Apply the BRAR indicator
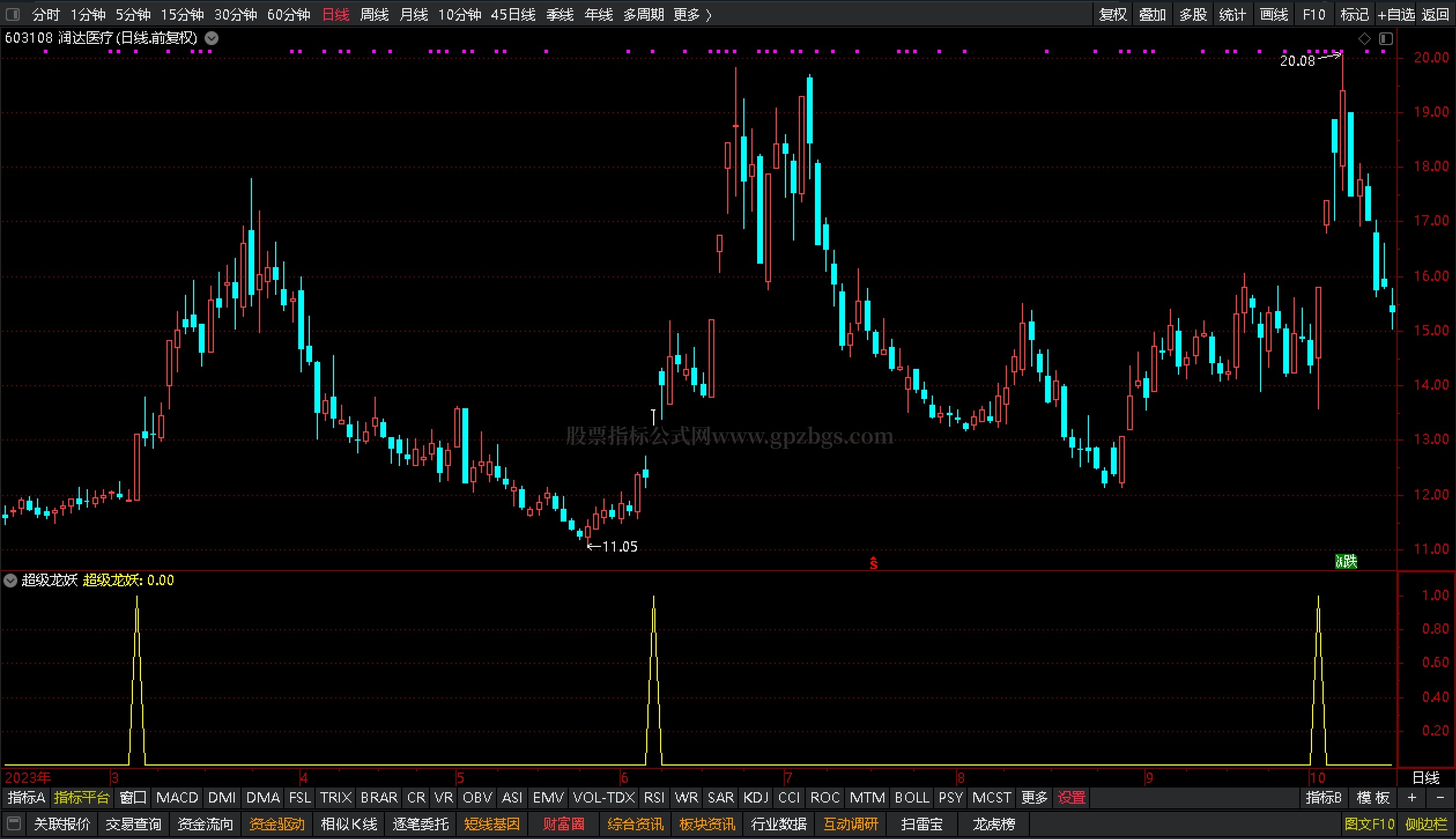Image resolution: width=1456 pixels, height=839 pixels. [x=379, y=798]
